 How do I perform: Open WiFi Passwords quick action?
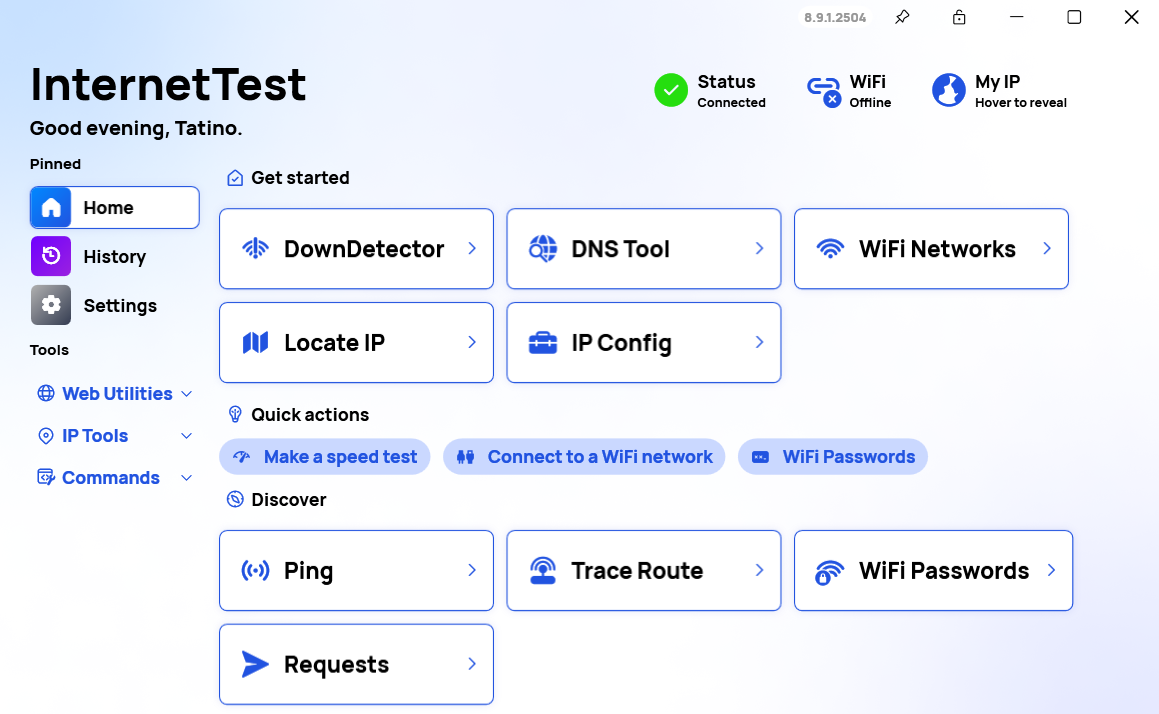point(833,457)
